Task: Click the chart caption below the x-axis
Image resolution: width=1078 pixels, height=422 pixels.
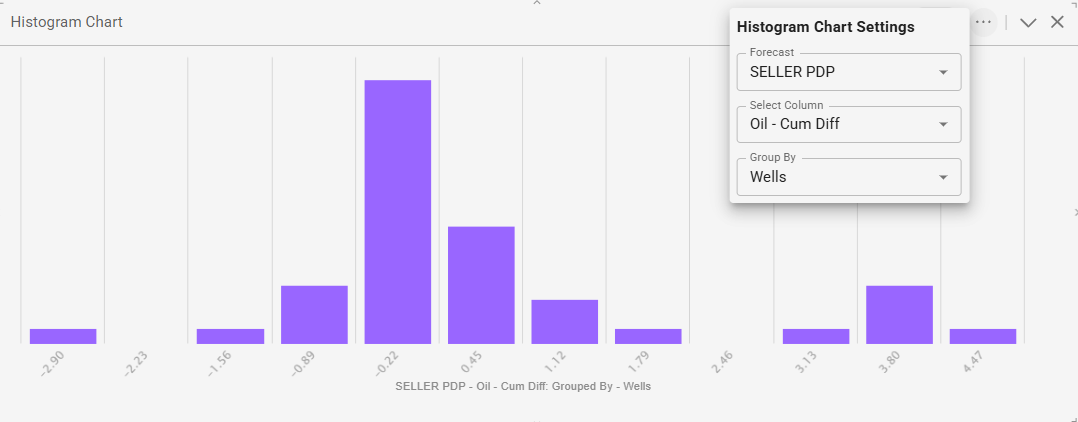Action: pos(523,385)
